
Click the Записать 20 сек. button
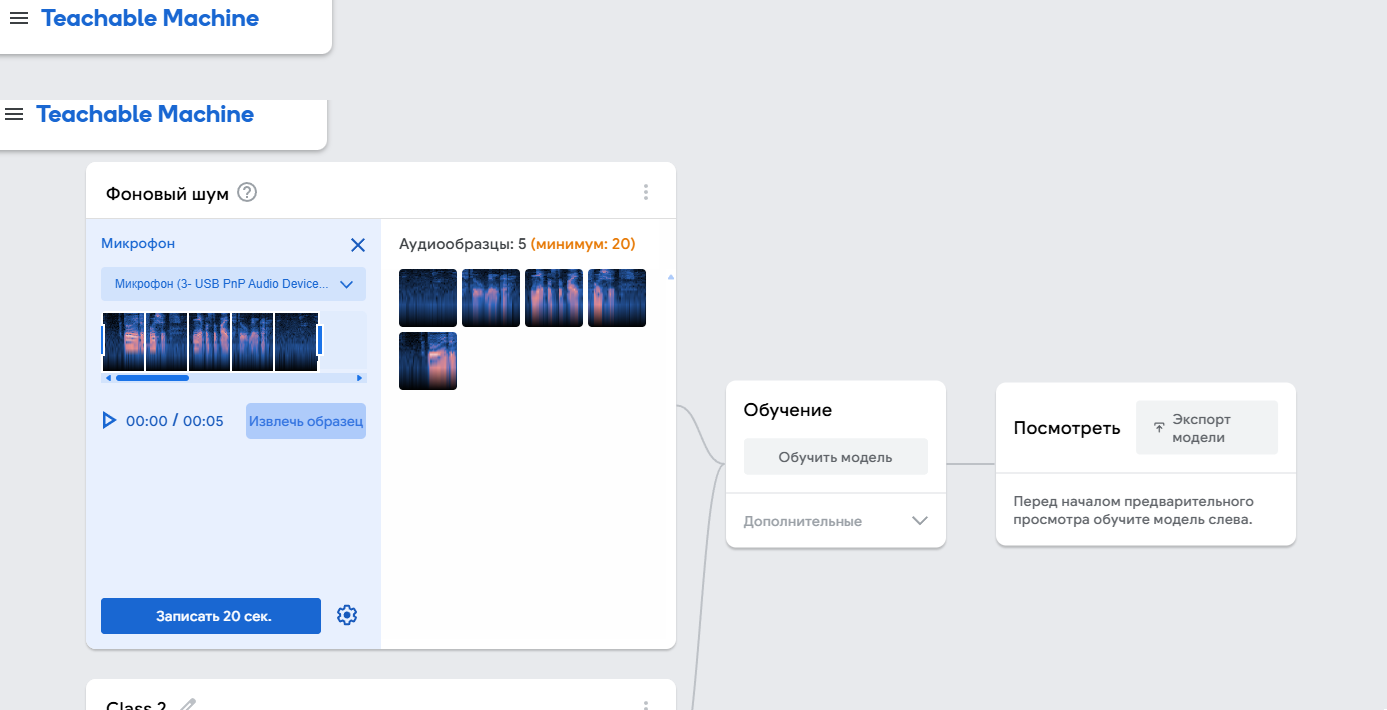pos(211,616)
